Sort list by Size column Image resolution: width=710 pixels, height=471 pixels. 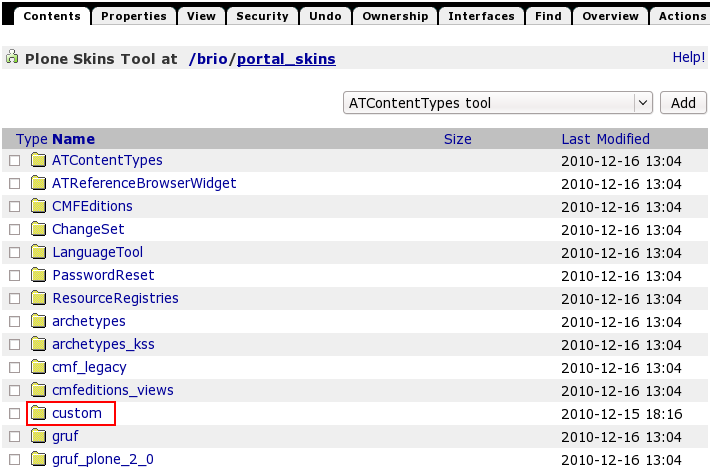(x=457, y=139)
